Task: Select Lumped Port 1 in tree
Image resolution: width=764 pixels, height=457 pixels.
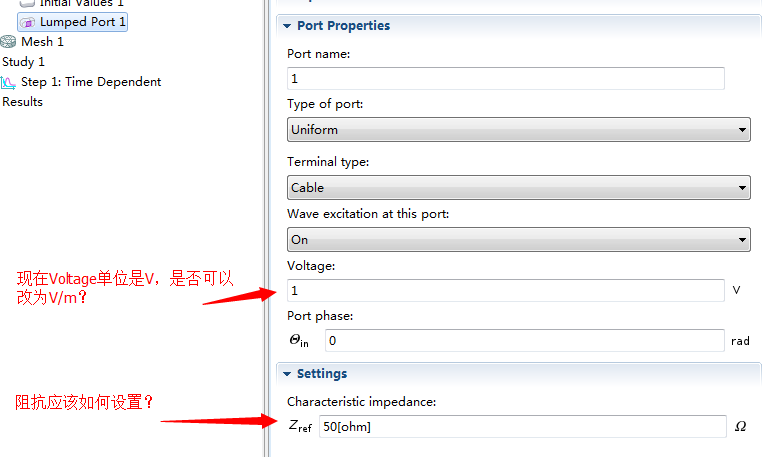Action: pyautogui.click(x=83, y=22)
